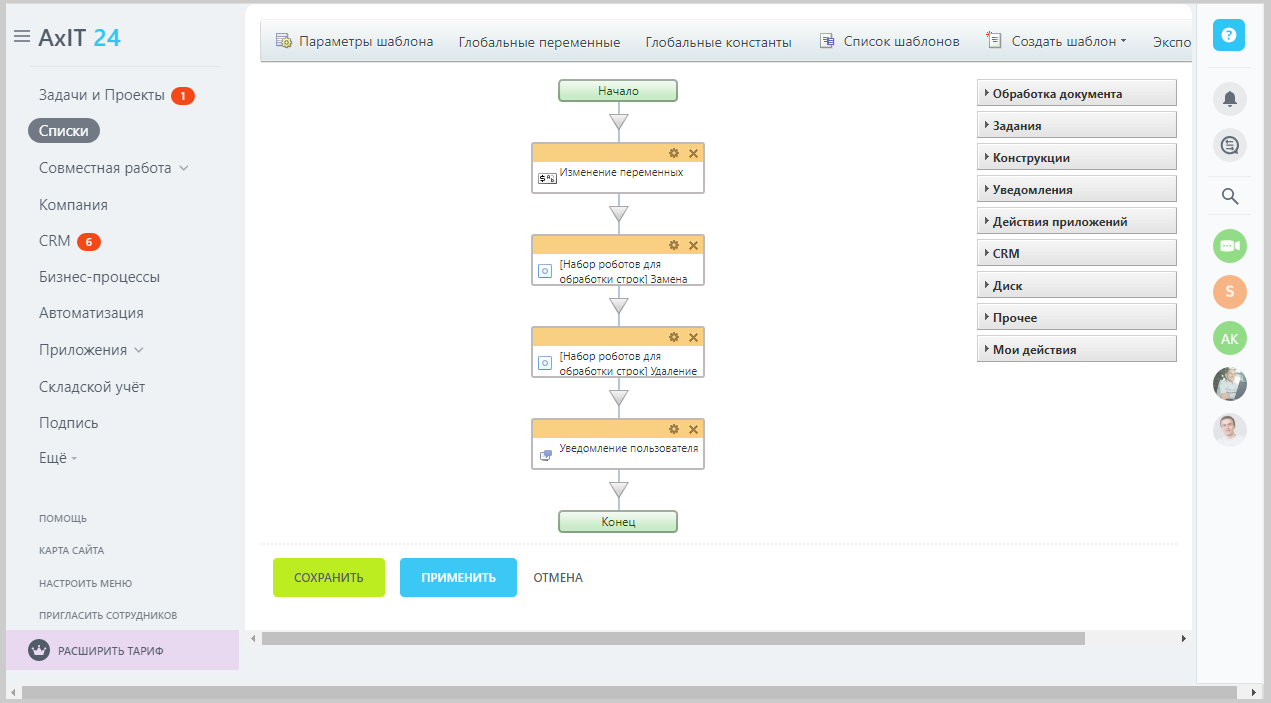This screenshot has width=1271, height=703.
Task: Open the Ещё sidebar dropdown
Action: 58,458
